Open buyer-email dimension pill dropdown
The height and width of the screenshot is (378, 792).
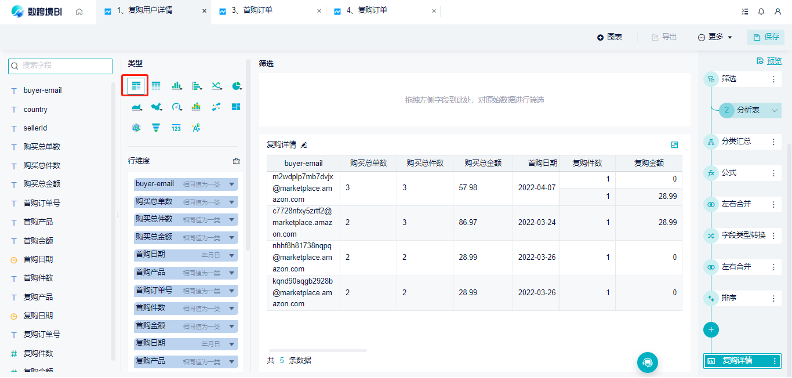coord(232,184)
